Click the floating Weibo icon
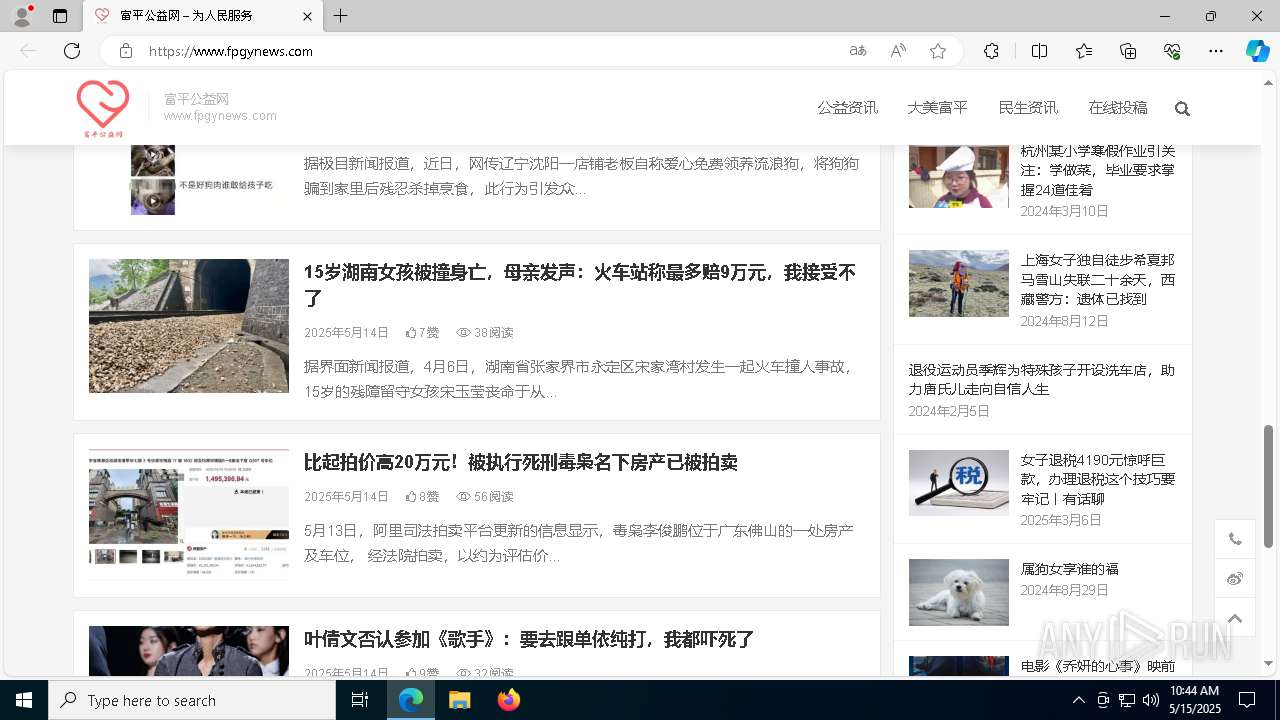 tap(1235, 579)
